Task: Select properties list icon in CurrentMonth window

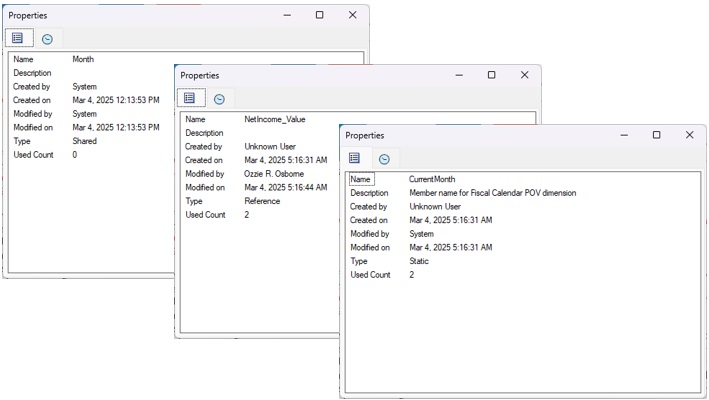Action: [355, 158]
